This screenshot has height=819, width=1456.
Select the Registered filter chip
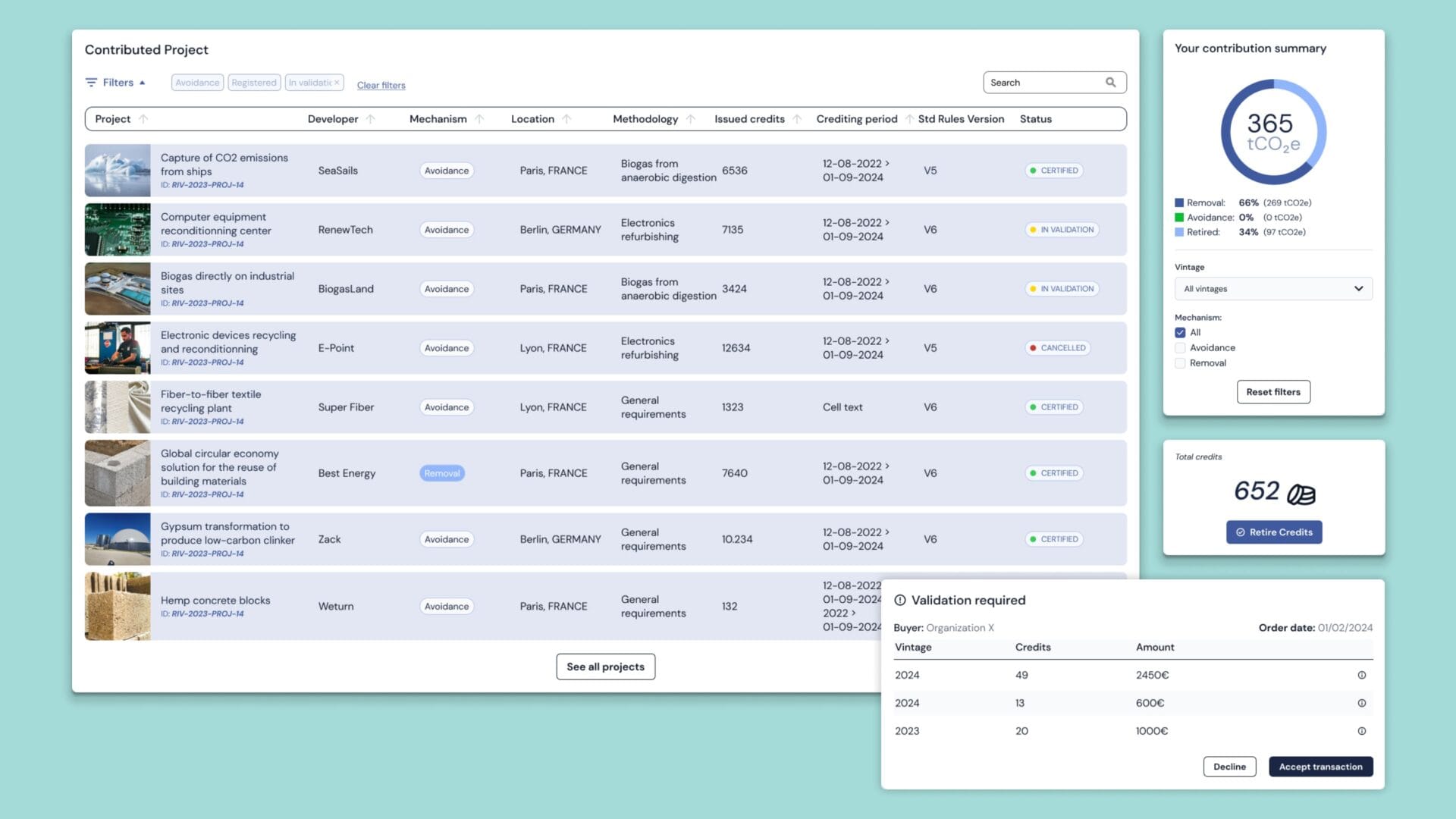(254, 83)
